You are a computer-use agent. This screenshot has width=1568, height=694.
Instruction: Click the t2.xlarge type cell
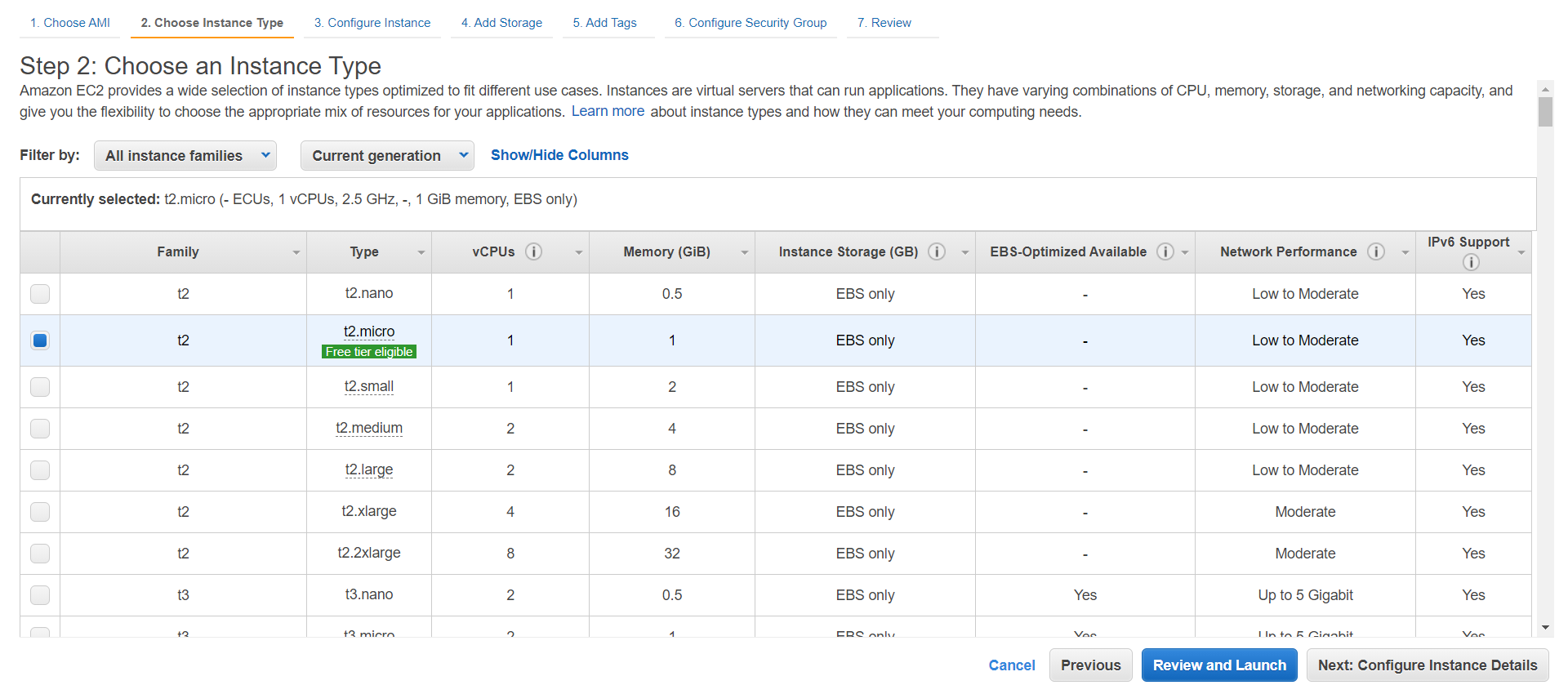coord(369,511)
